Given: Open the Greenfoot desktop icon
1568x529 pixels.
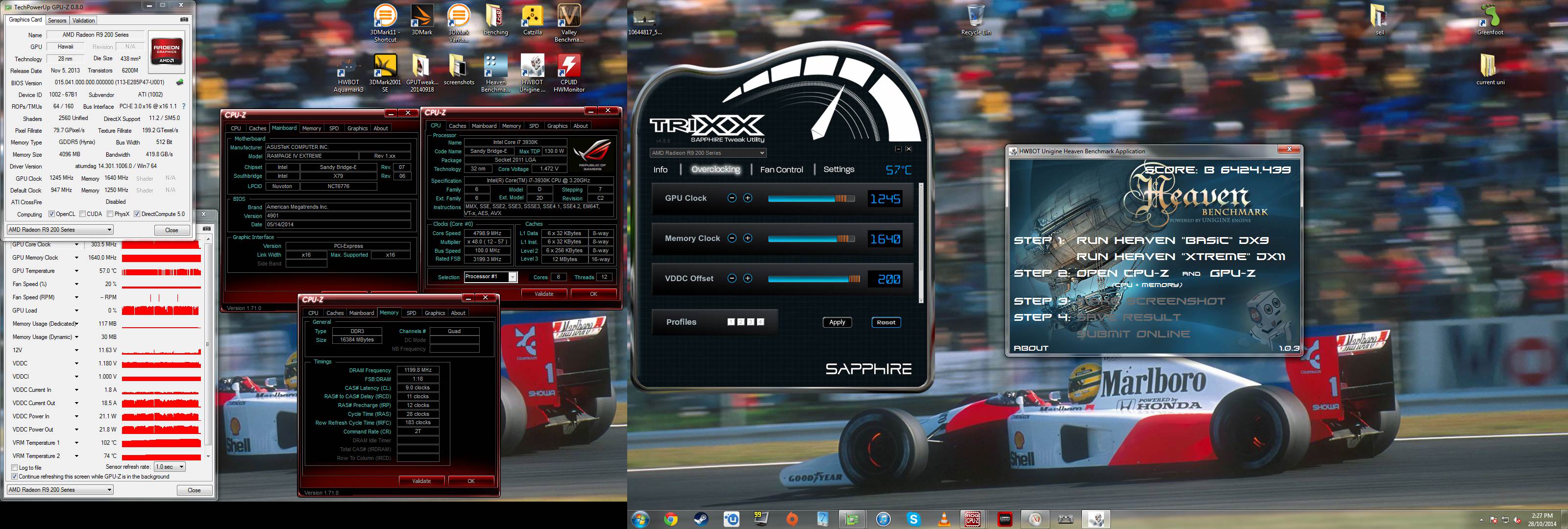Looking at the screenshot, I should click(1490, 20).
